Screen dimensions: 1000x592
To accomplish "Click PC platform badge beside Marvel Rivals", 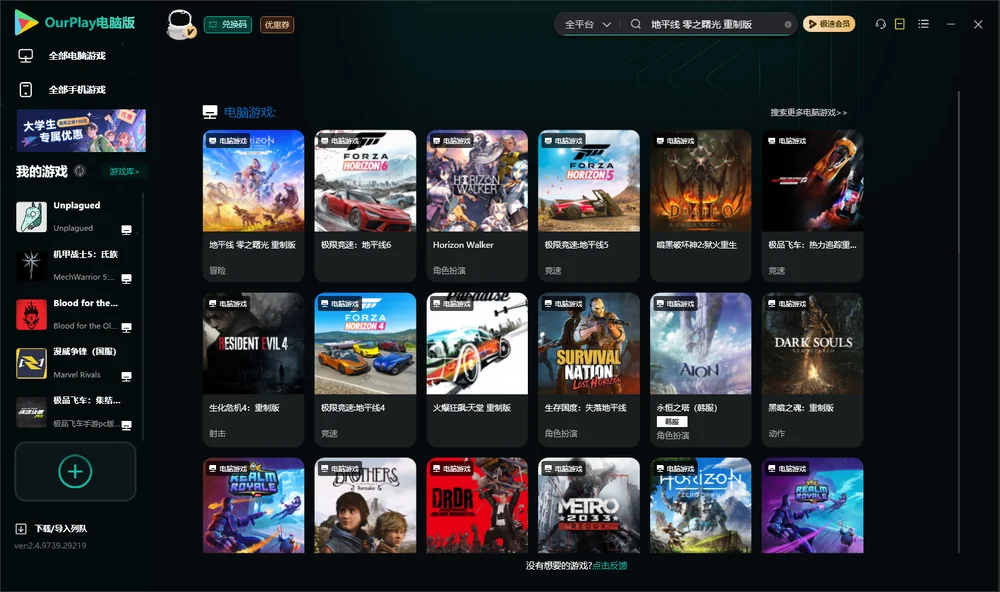I will 126,376.
